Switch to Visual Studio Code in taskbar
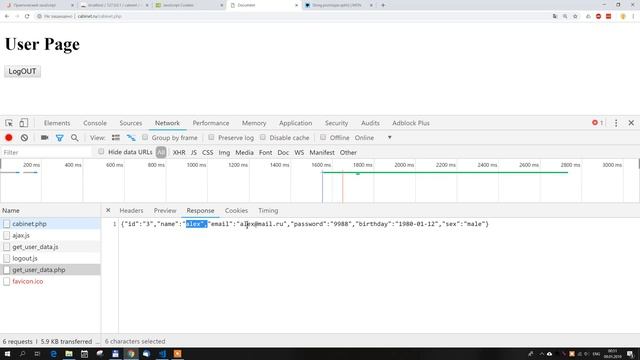Screen dimensions: 640x360 point(162,354)
